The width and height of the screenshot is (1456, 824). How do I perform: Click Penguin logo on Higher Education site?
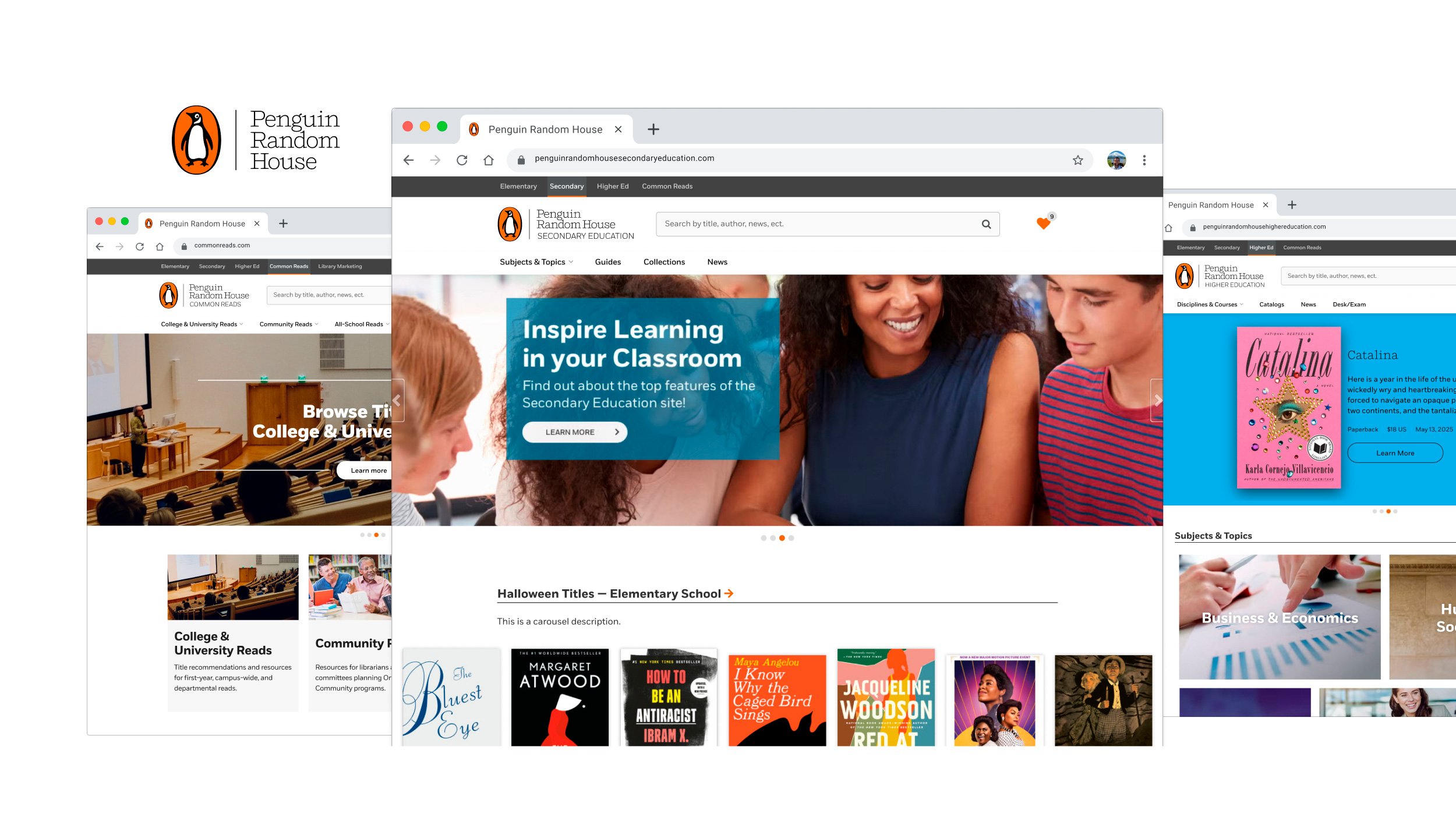click(1184, 276)
